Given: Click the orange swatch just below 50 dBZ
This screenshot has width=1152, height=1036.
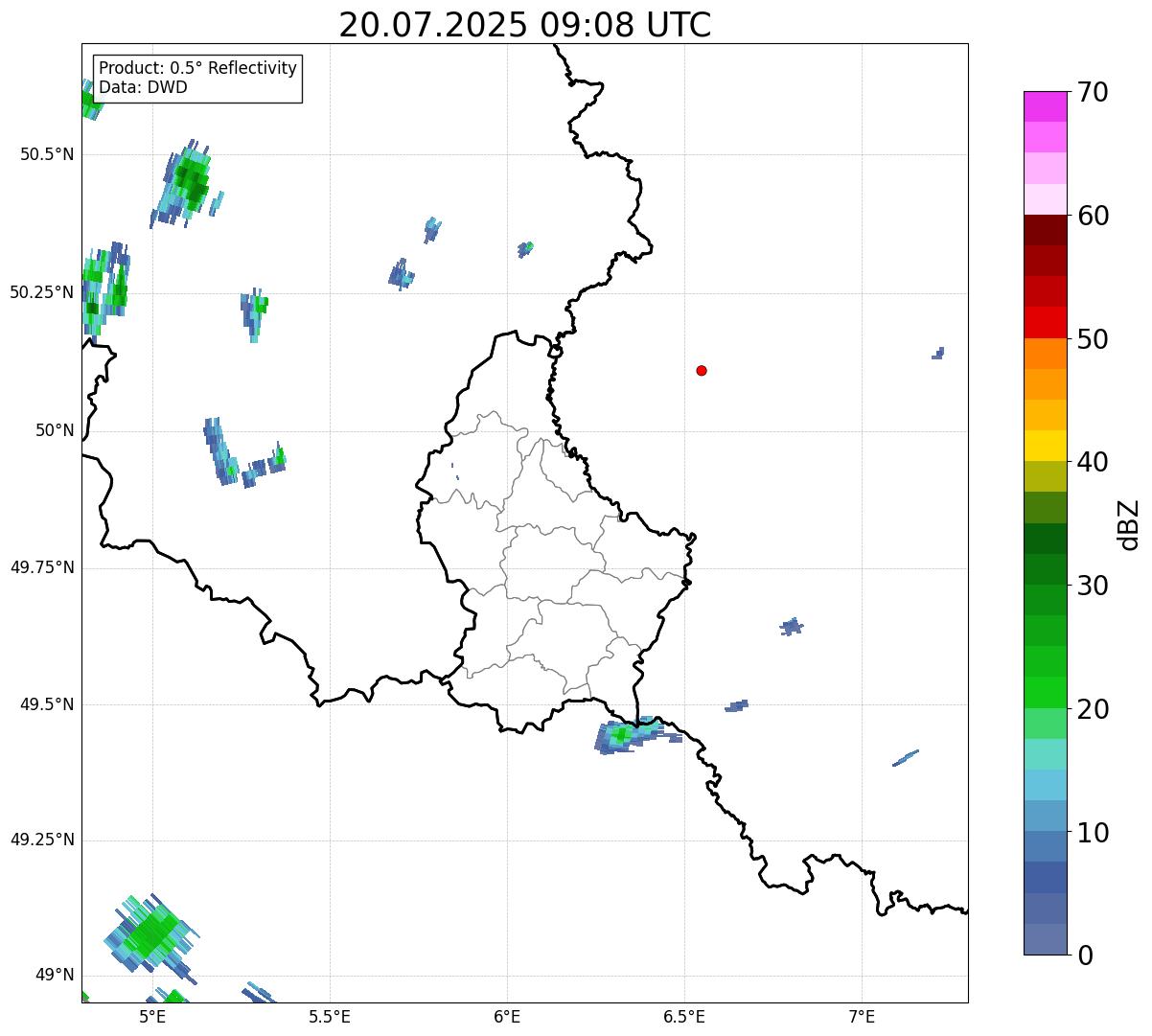Looking at the screenshot, I should 1045,354.
